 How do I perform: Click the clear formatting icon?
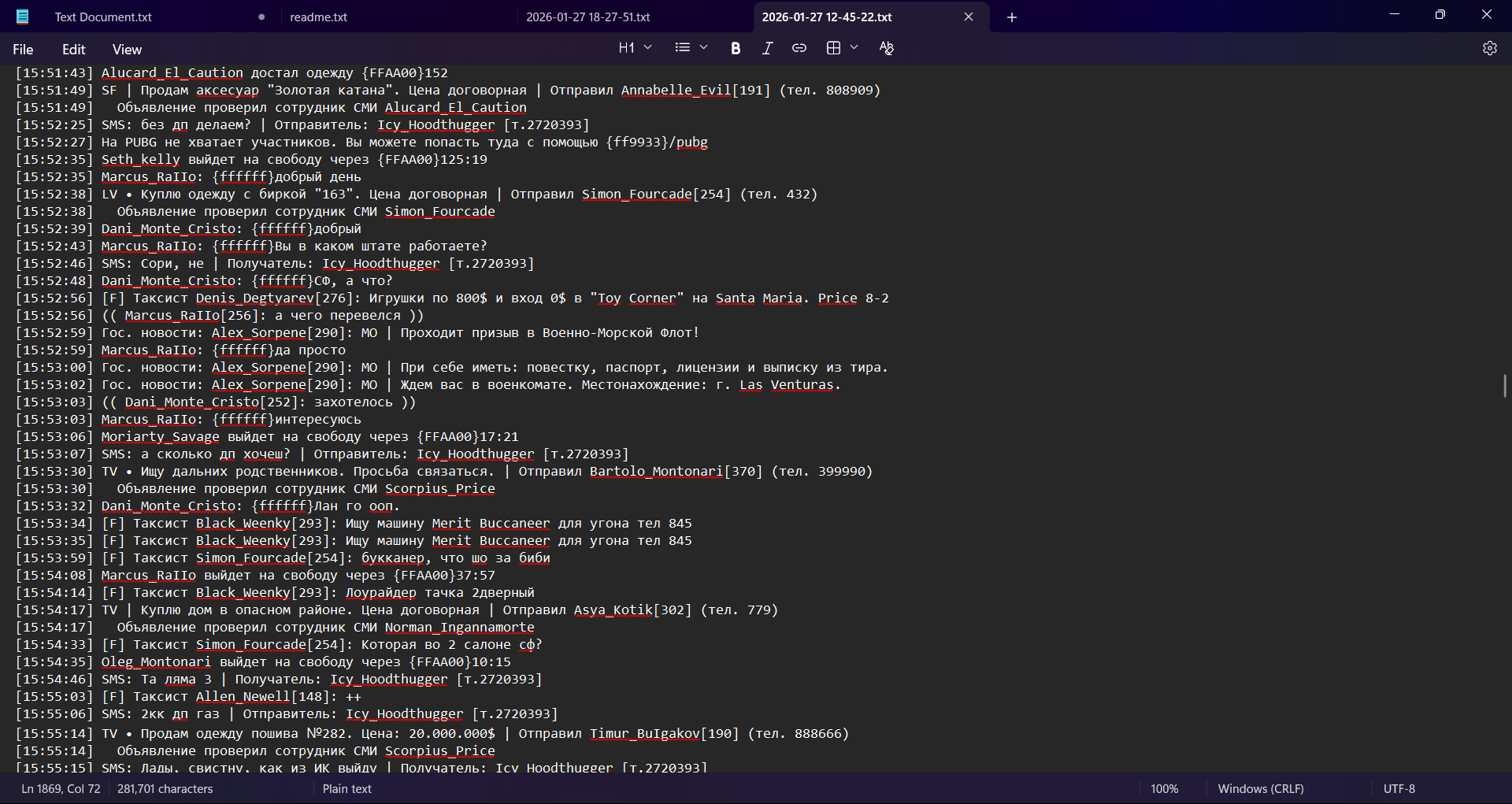point(887,48)
